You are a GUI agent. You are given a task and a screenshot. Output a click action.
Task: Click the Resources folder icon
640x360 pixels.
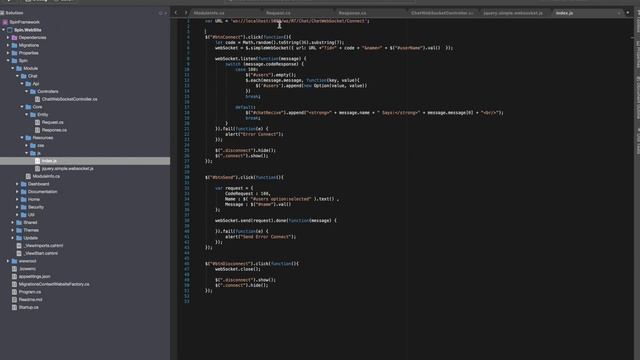[28, 138]
